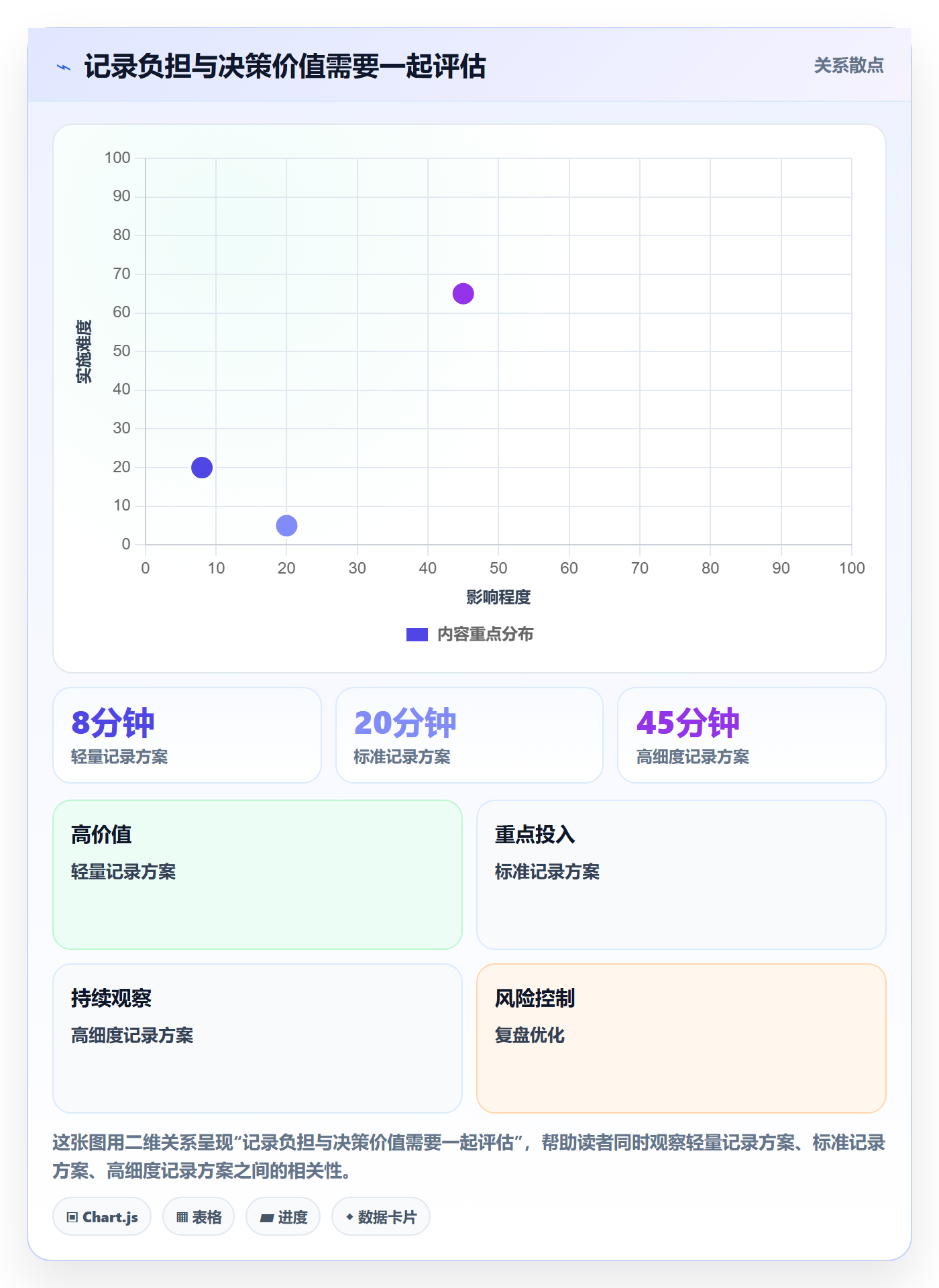
Task: Click the 表格 tag grid icon
Action: point(182,1218)
